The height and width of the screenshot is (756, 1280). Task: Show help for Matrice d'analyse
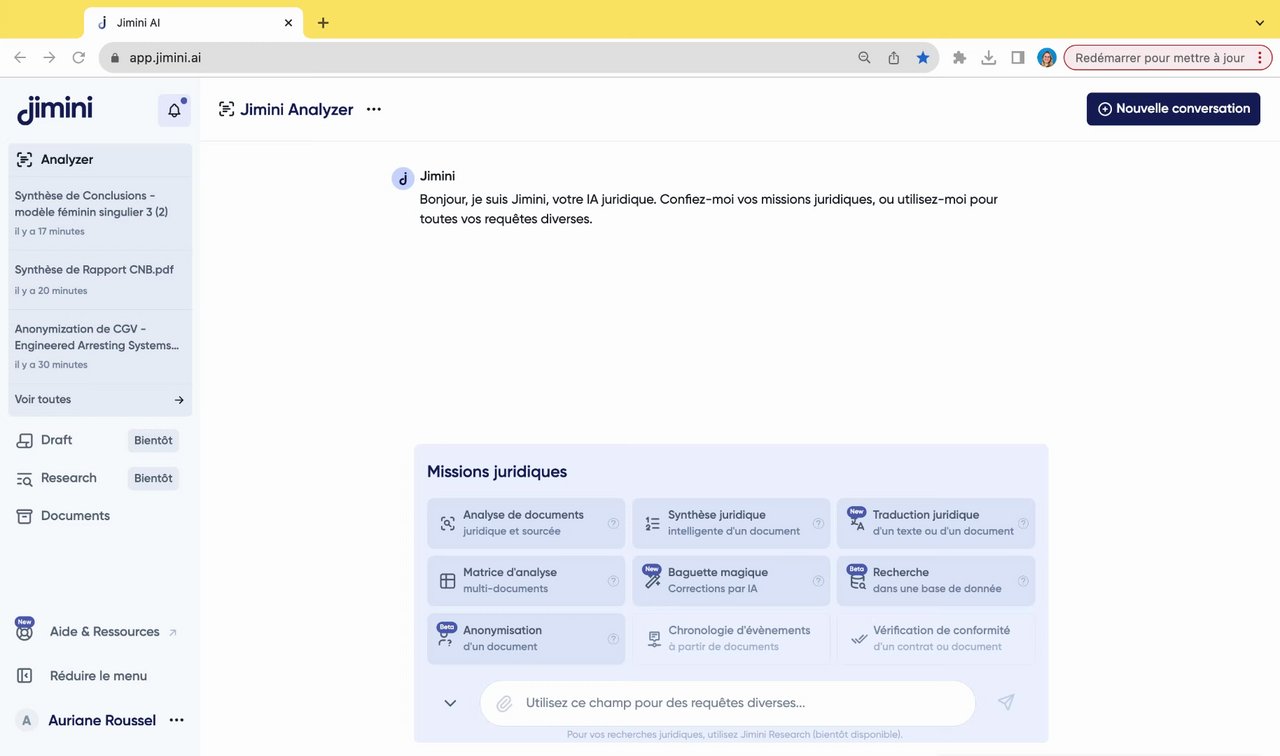tap(613, 581)
